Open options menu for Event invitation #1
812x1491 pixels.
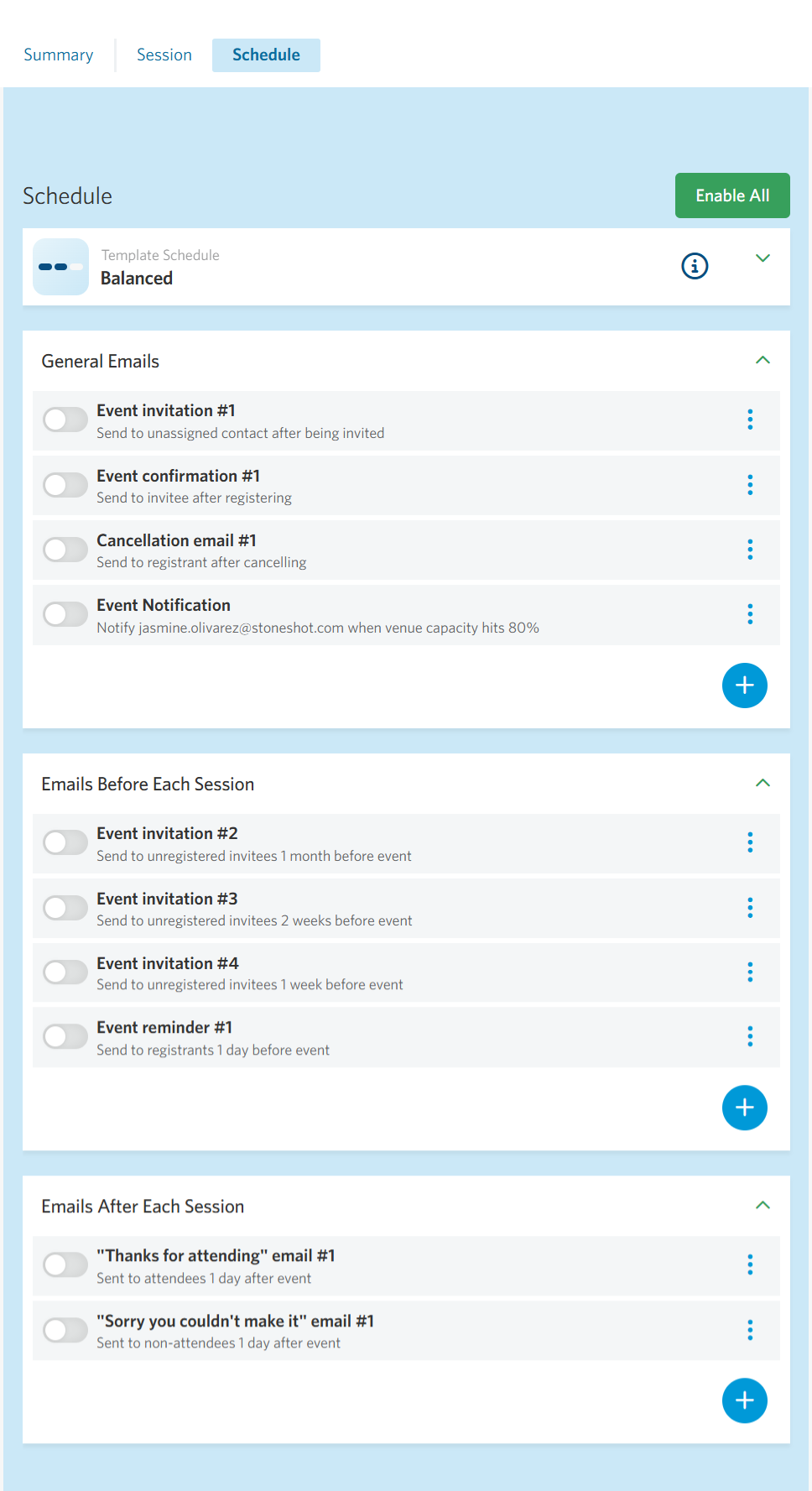coord(750,420)
